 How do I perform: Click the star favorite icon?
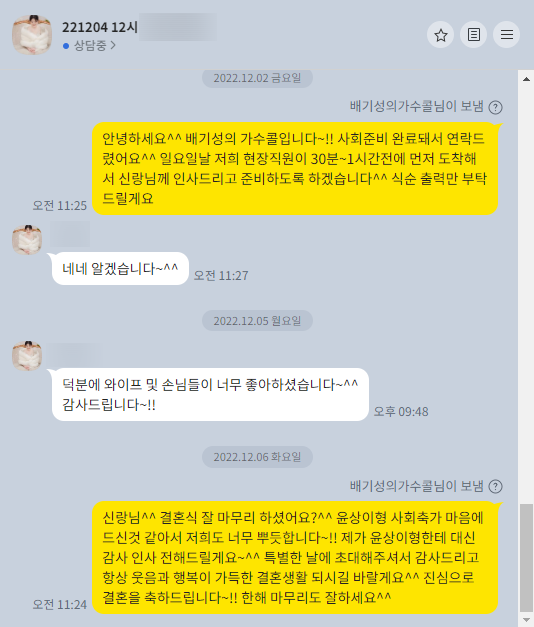coord(440,35)
